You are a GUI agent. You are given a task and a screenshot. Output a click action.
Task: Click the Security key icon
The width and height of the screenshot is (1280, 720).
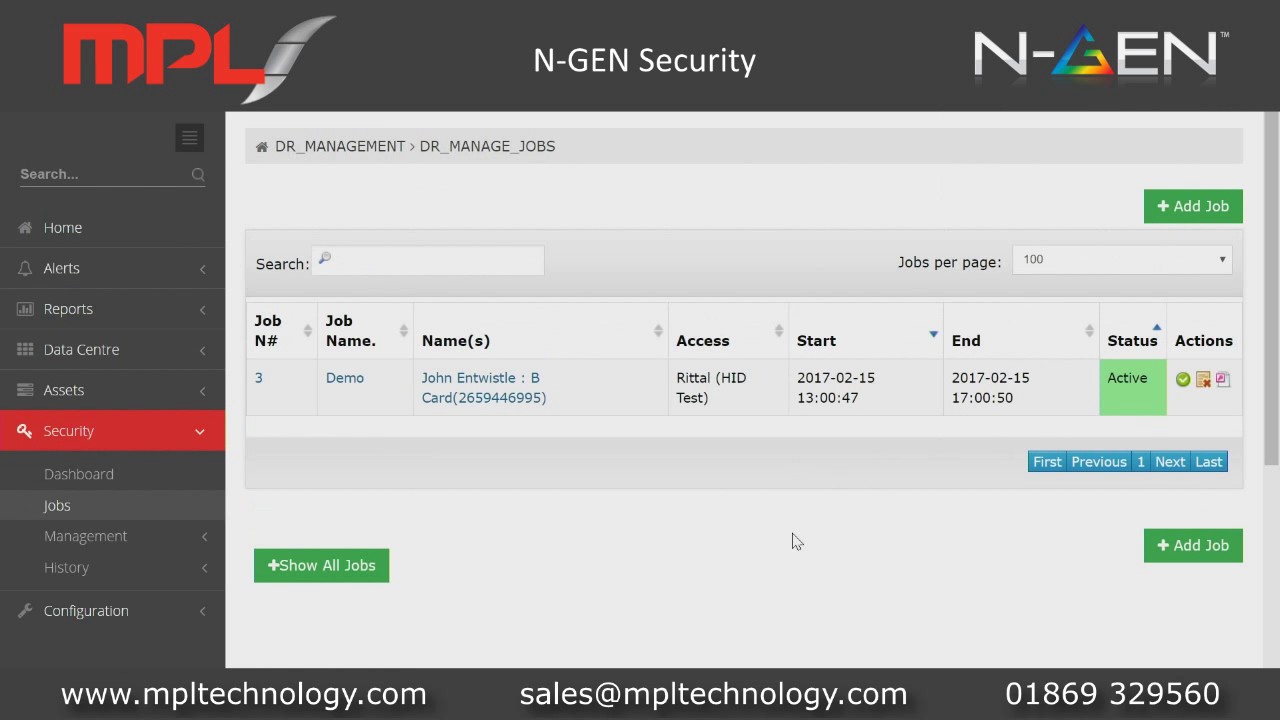[24, 430]
